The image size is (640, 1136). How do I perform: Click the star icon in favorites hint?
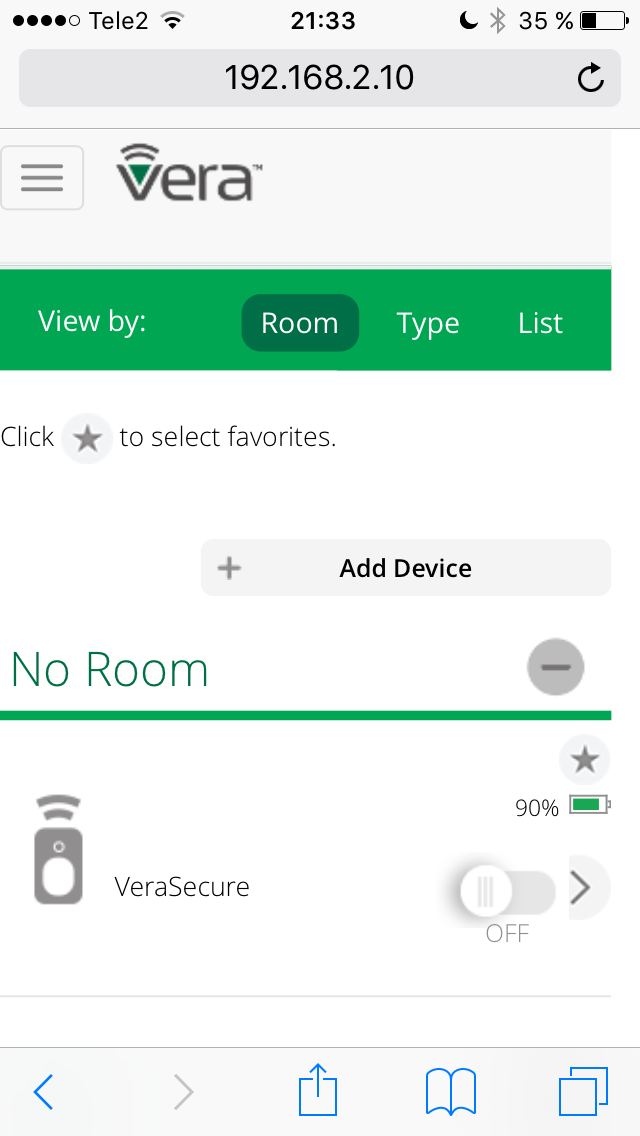click(87, 438)
